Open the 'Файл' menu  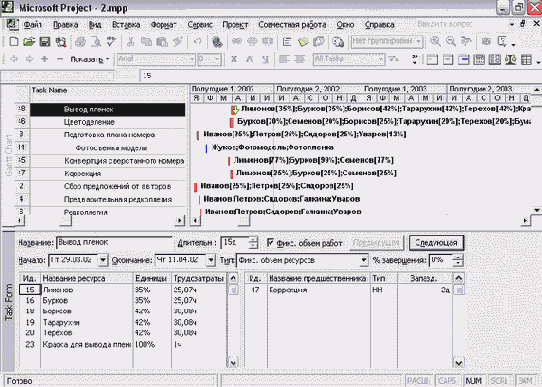(32, 25)
